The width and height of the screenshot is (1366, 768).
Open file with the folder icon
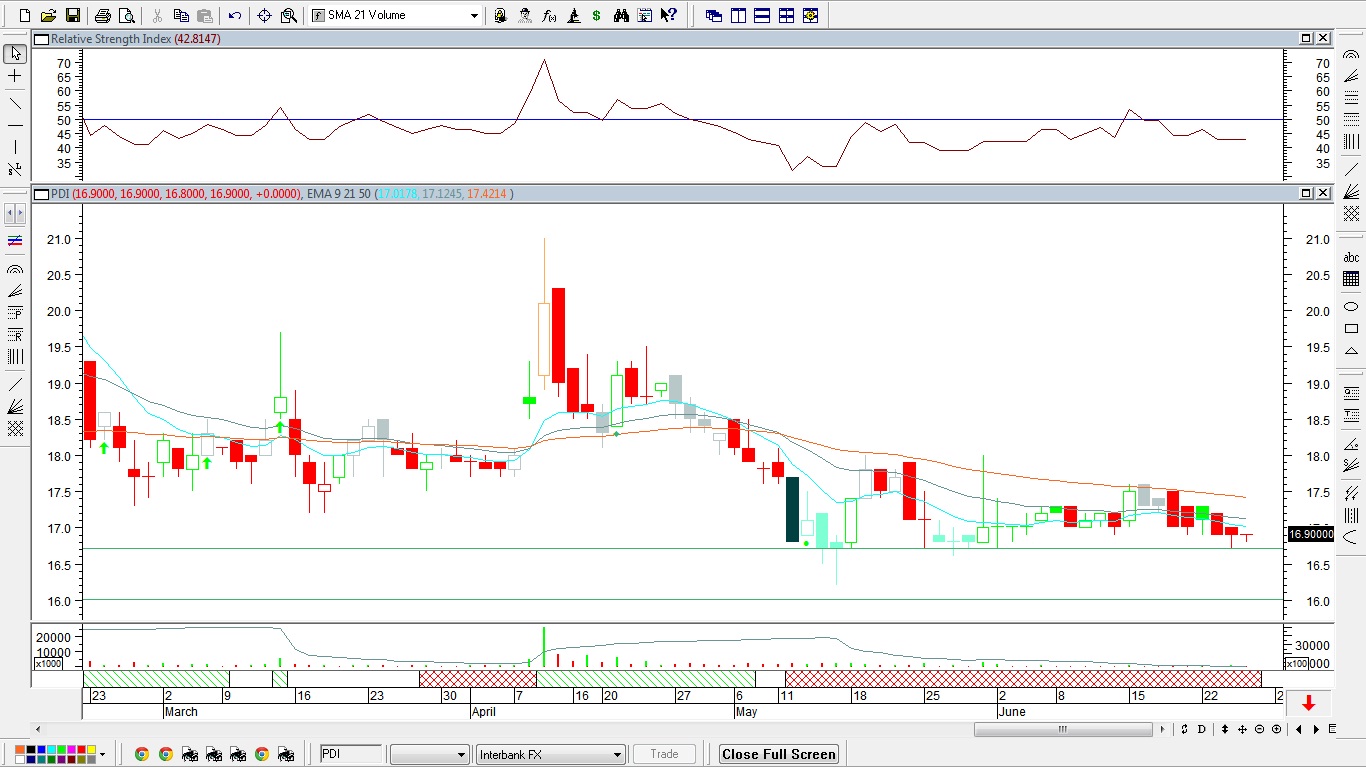tap(48, 16)
